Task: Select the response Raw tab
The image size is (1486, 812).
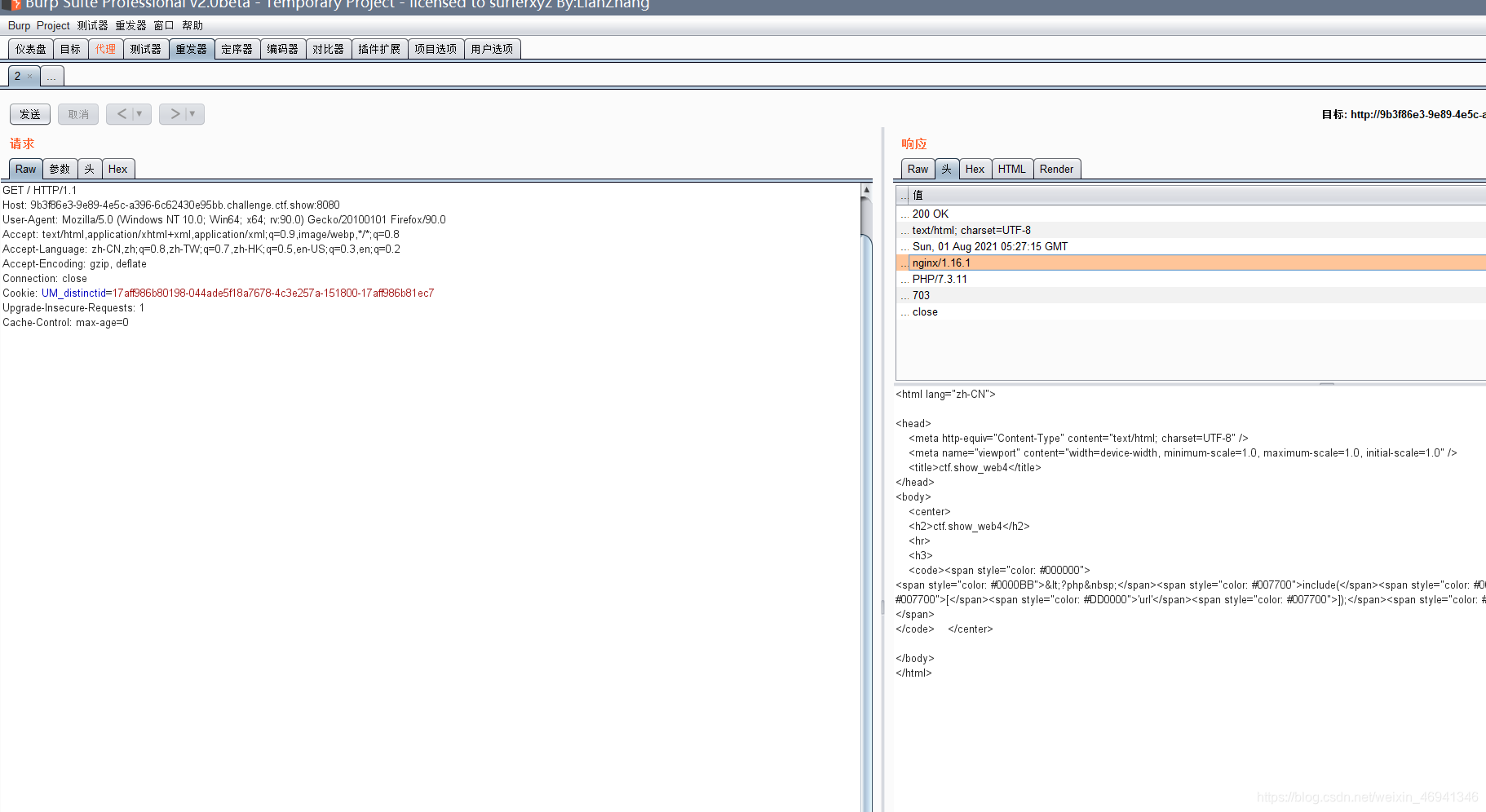Action: pos(918,169)
